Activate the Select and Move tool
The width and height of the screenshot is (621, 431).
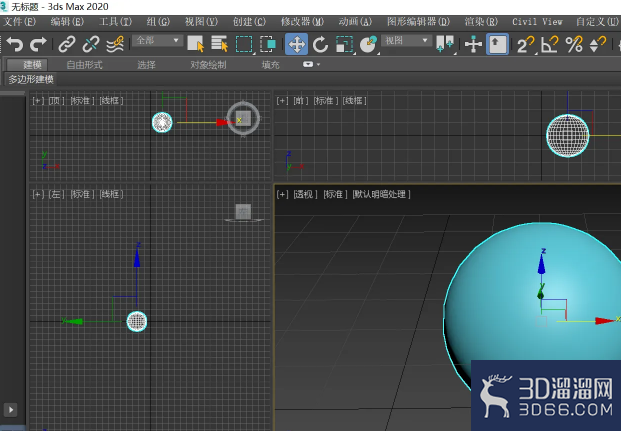point(296,44)
